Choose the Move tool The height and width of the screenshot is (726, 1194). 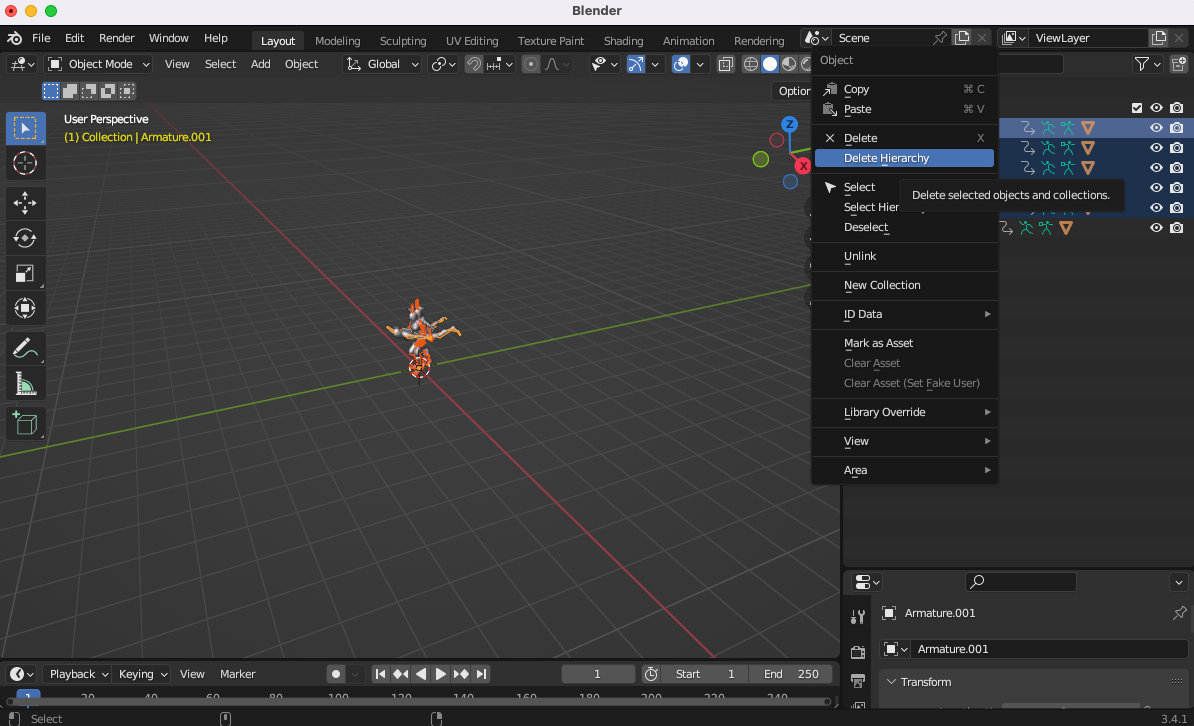coord(25,203)
